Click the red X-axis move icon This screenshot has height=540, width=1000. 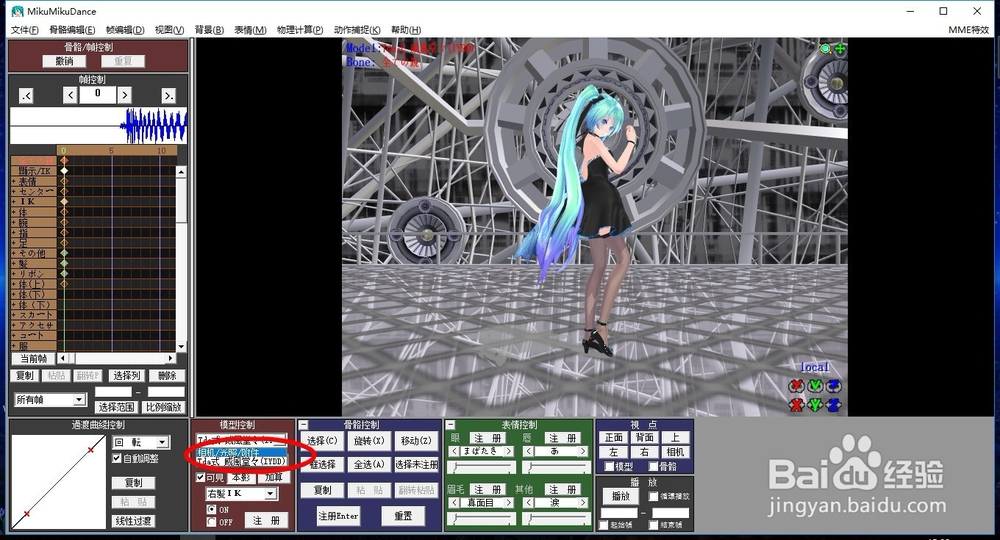click(796, 404)
